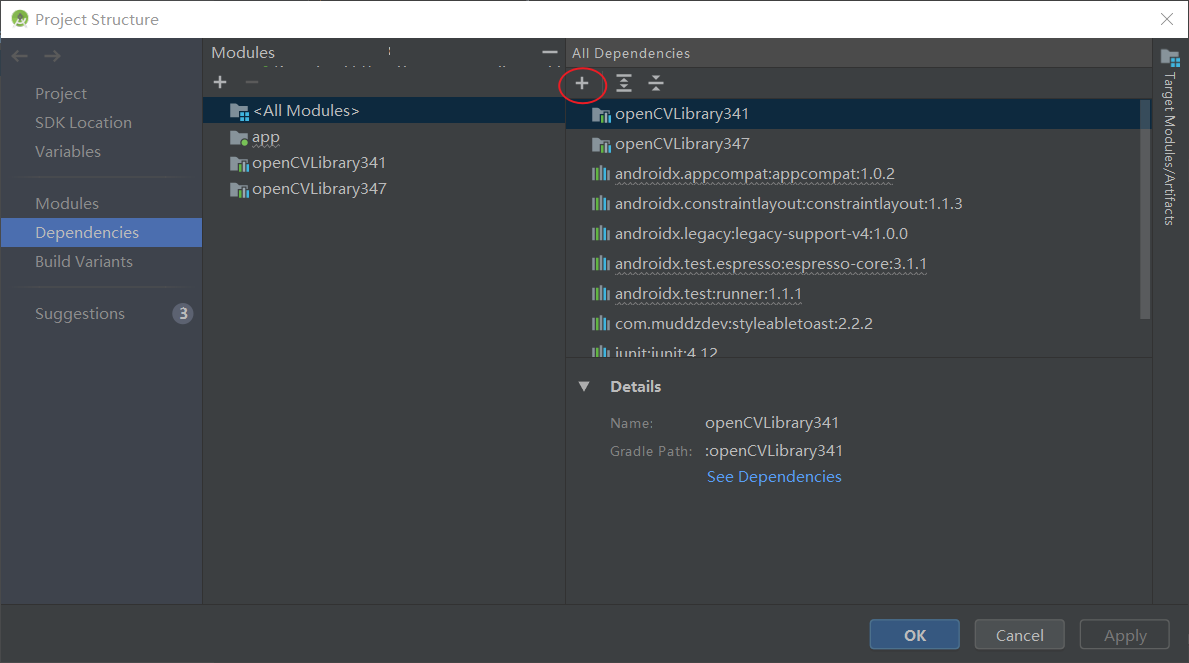The width and height of the screenshot is (1189, 663).
Task: Close the Project Structure dialog
Action: point(1167,19)
